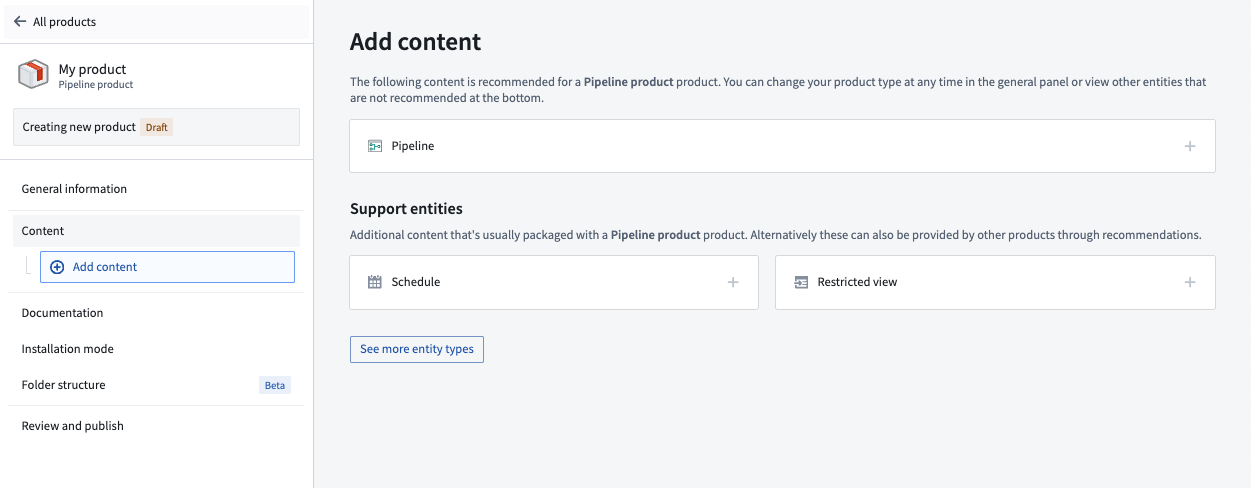The width and height of the screenshot is (1251, 488).
Task: Click See more entity types button
Action: (417, 349)
